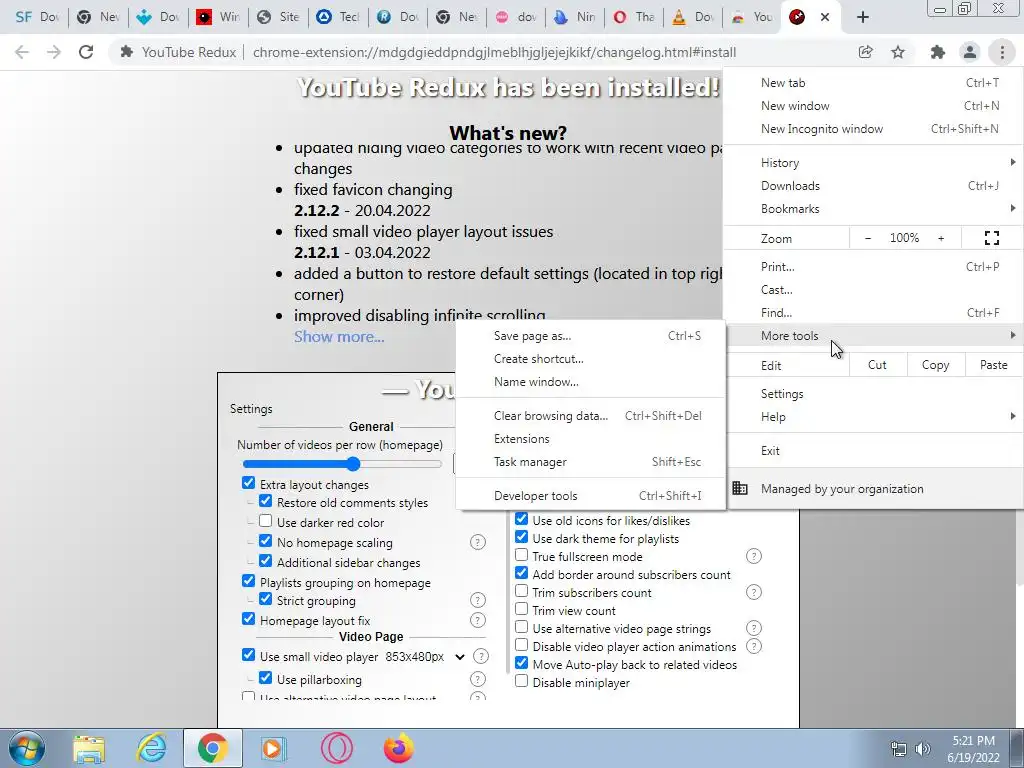Switch to the SF Dow browser tab
This screenshot has height=768, width=1024.
click(37, 17)
